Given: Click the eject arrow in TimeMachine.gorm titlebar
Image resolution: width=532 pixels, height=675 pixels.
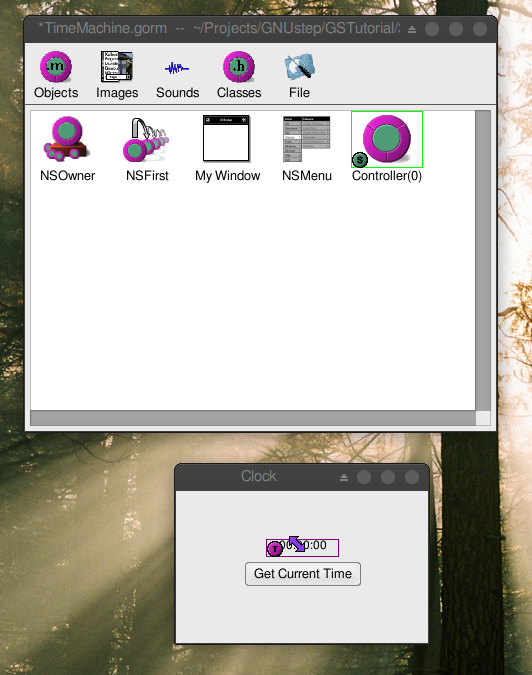Looking at the screenshot, I should click(x=412, y=29).
